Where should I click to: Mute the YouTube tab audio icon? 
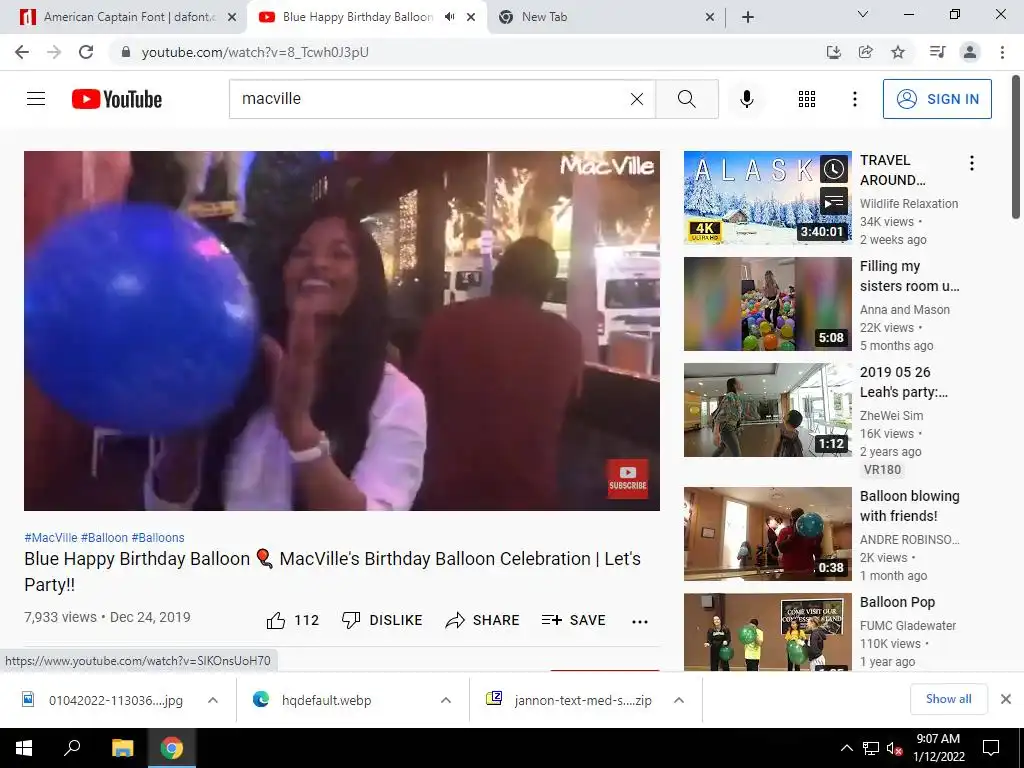(449, 17)
